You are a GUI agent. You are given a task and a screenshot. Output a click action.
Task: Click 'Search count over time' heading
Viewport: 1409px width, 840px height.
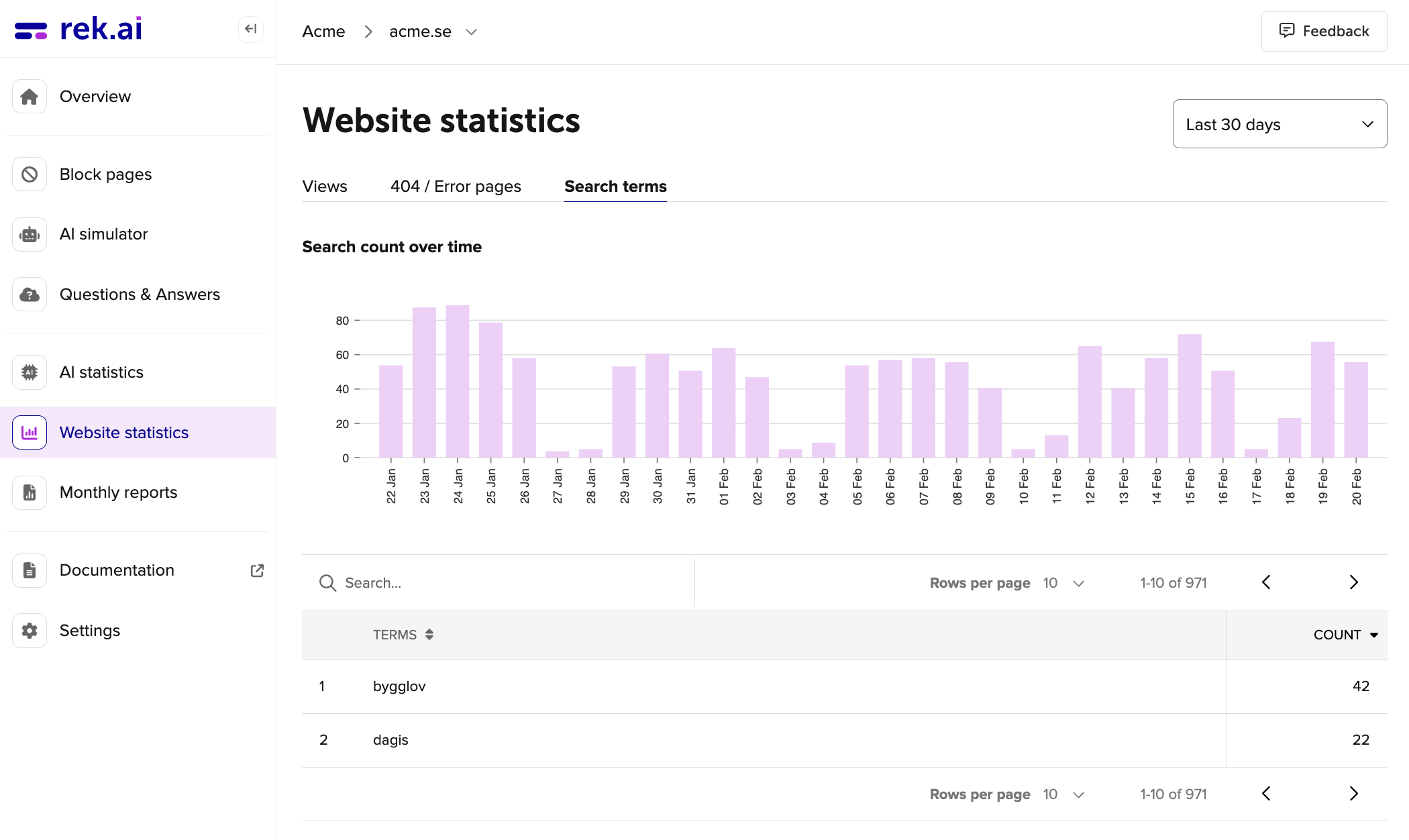[x=392, y=247]
